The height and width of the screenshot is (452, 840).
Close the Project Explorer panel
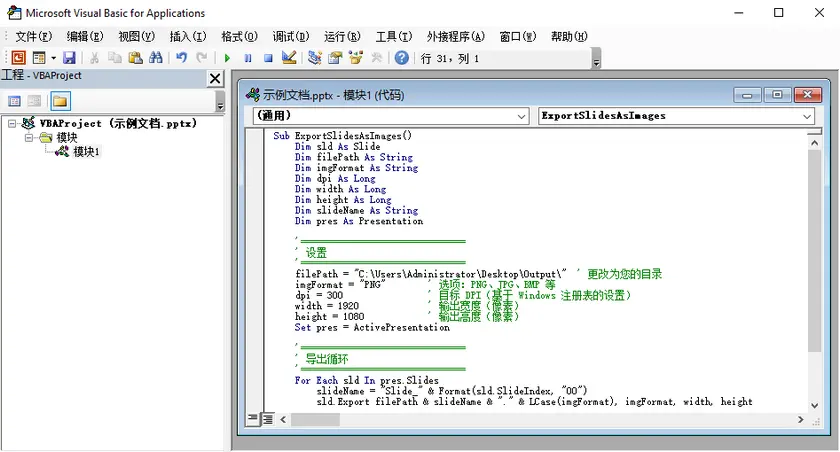215,78
